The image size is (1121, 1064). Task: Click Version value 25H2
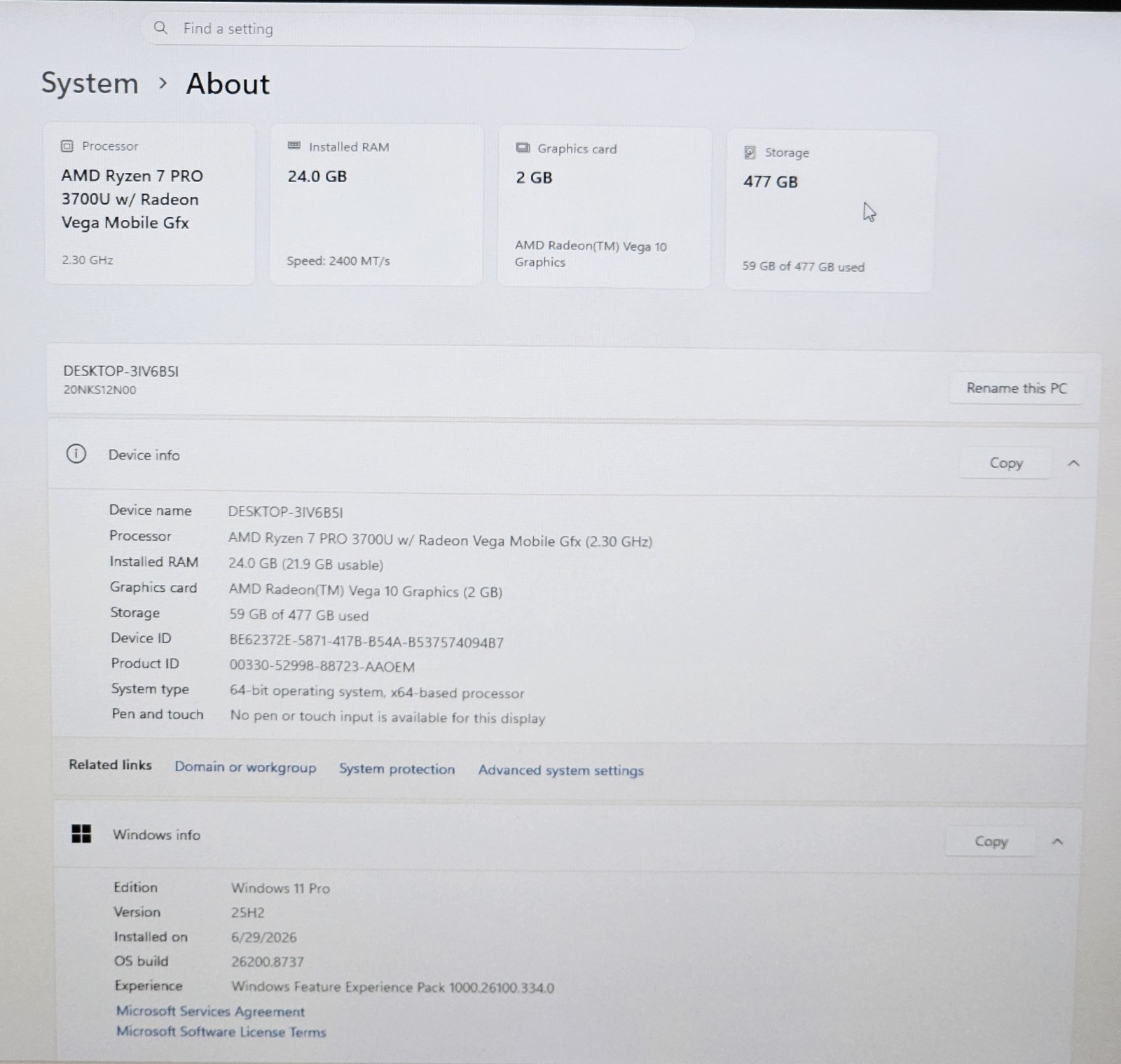pyautogui.click(x=248, y=912)
